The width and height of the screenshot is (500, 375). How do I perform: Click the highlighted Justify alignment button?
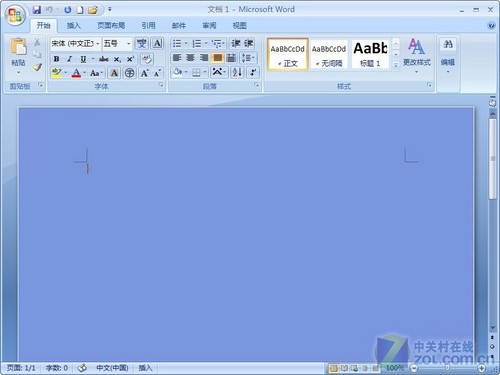[x=218, y=58]
